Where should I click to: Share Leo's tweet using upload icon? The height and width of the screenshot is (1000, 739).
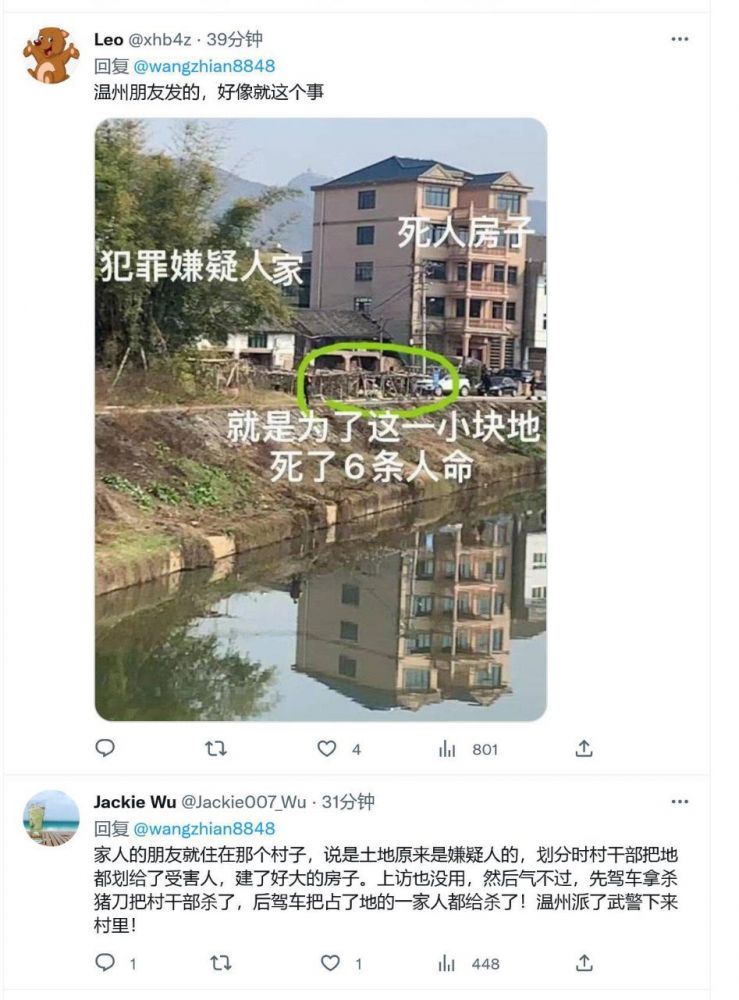tap(583, 748)
